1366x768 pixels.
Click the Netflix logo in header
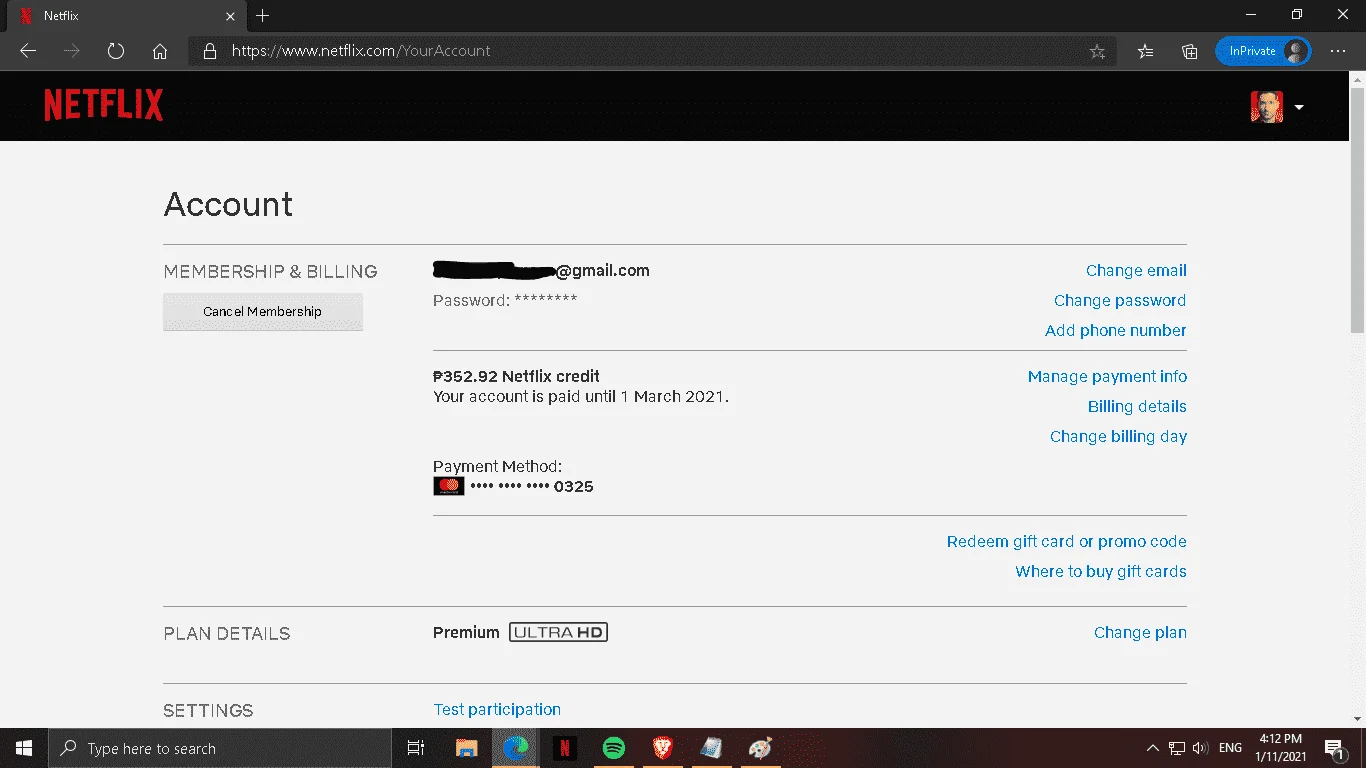click(103, 105)
